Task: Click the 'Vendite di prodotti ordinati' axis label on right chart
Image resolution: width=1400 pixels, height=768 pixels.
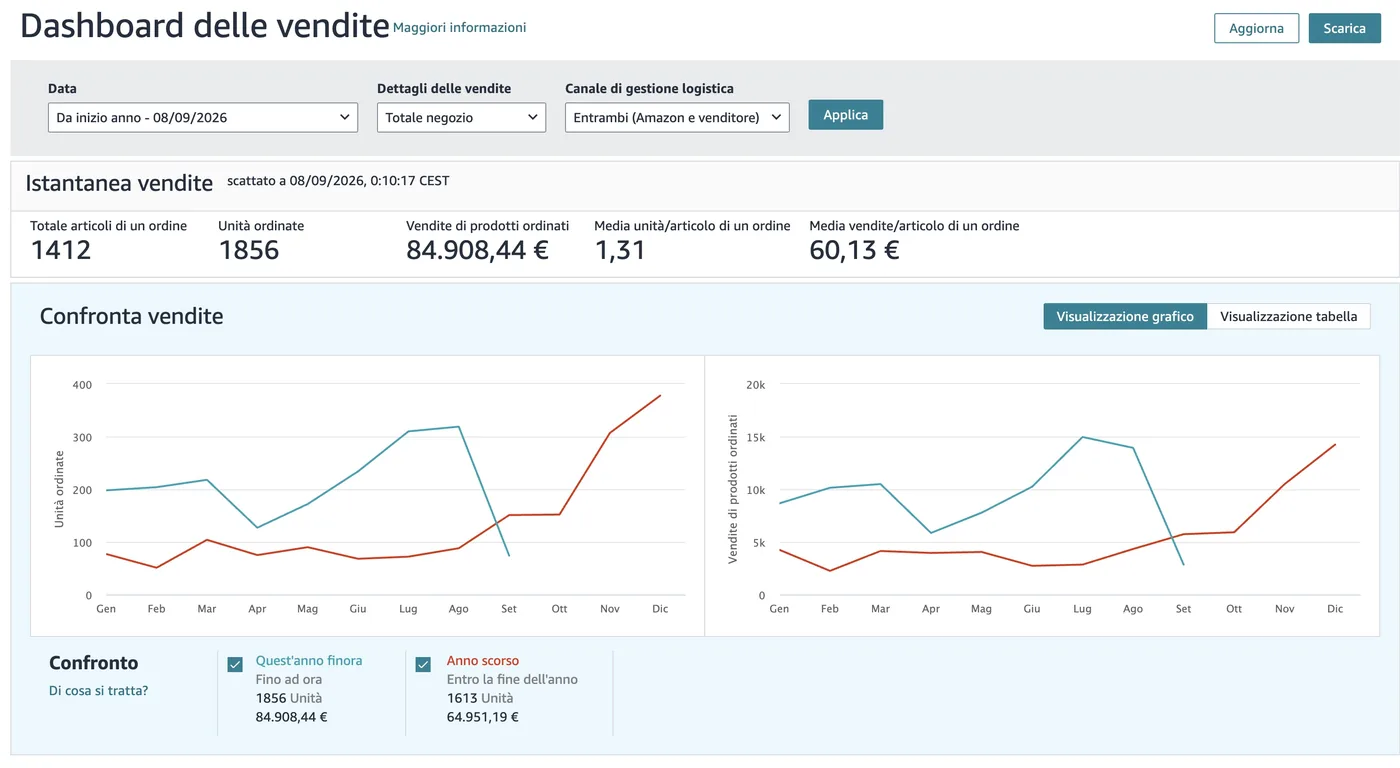Action: click(733, 489)
